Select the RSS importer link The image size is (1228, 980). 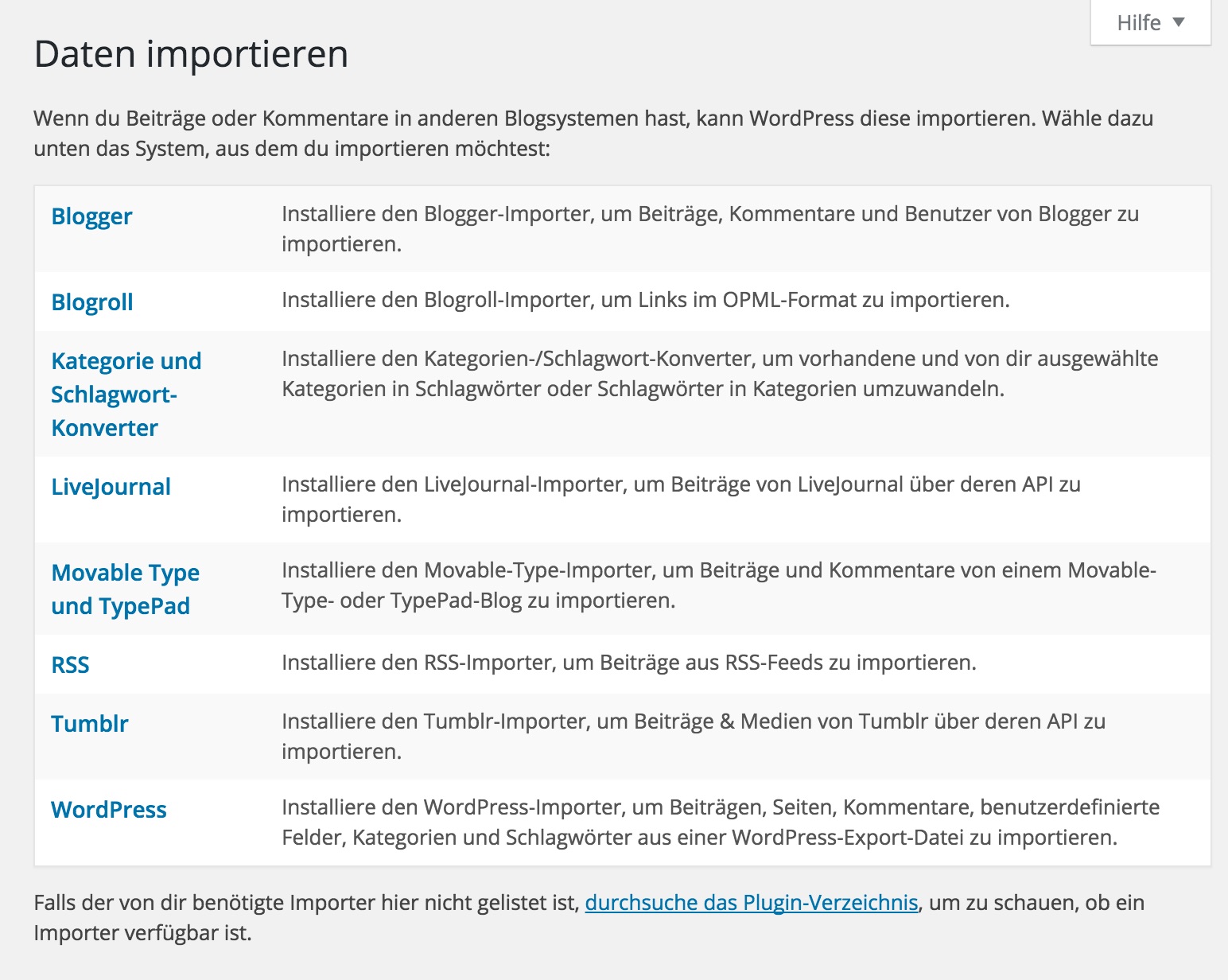click(70, 665)
